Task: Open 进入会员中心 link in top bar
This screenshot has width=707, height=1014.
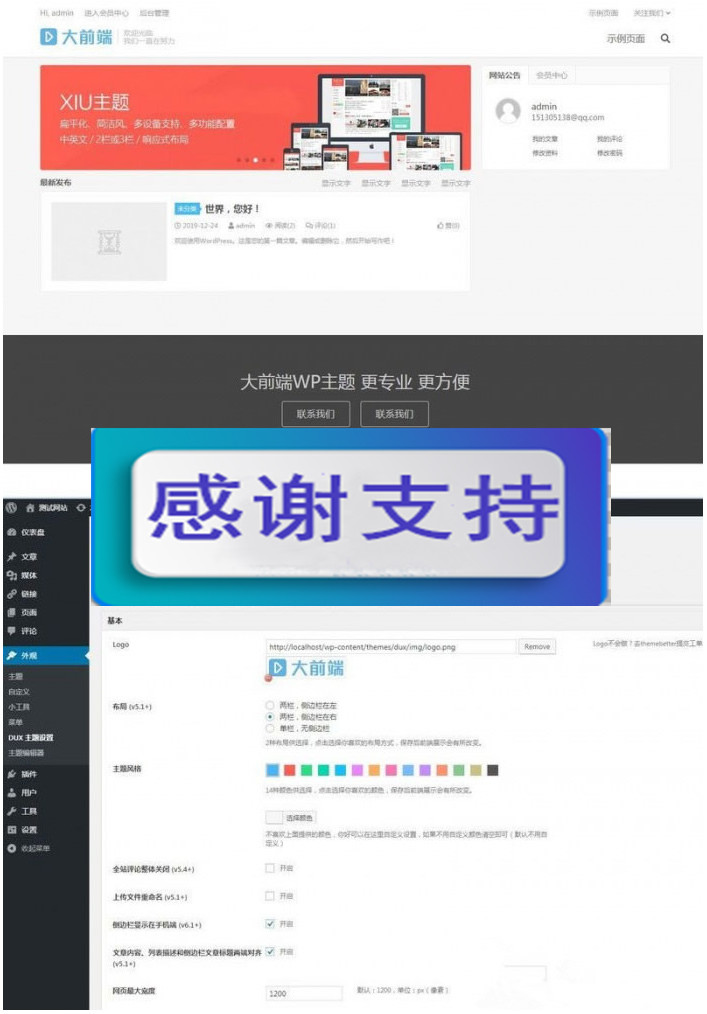Action: click(x=106, y=13)
